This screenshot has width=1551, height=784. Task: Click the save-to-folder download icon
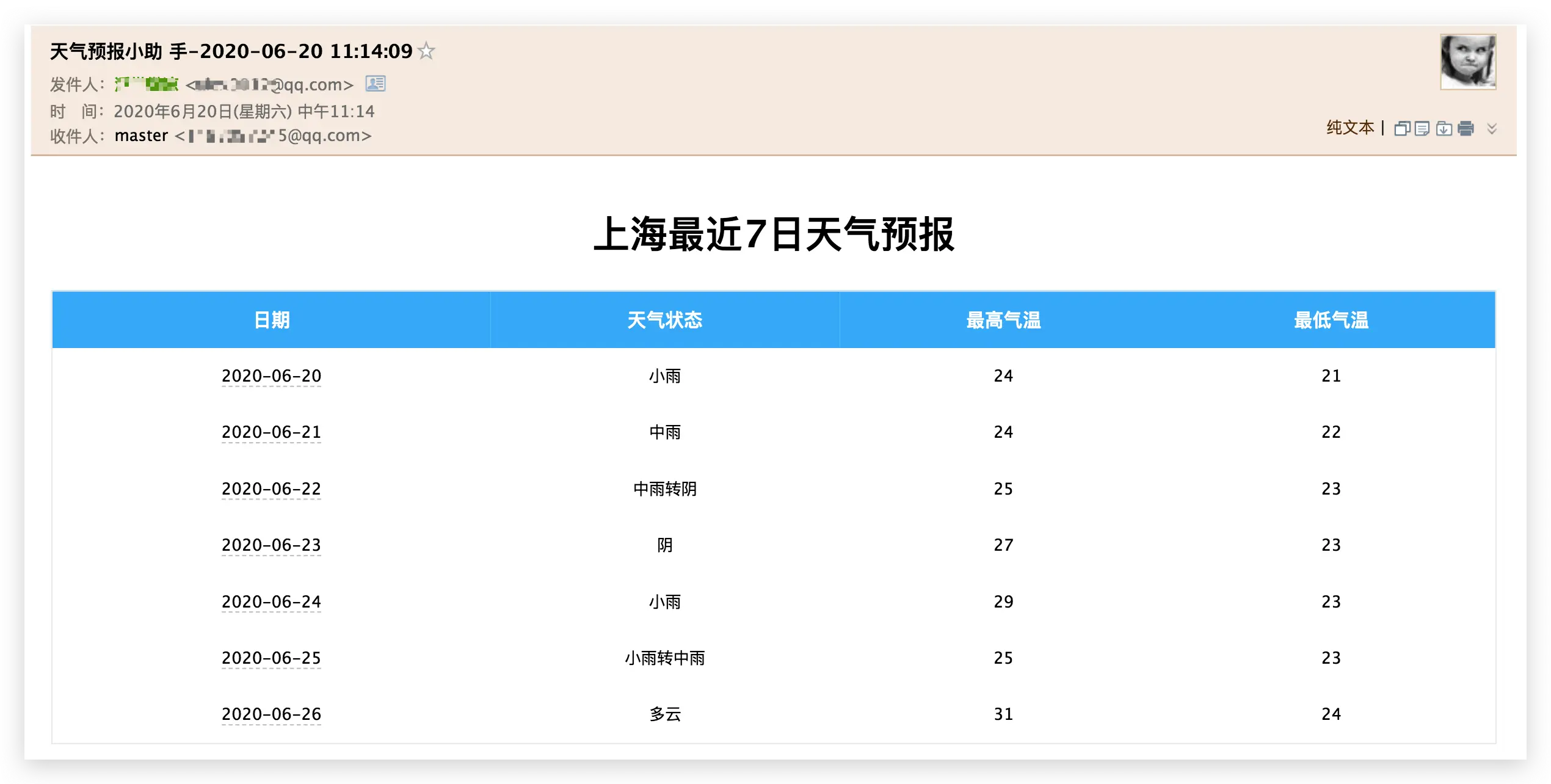tap(1444, 128)
